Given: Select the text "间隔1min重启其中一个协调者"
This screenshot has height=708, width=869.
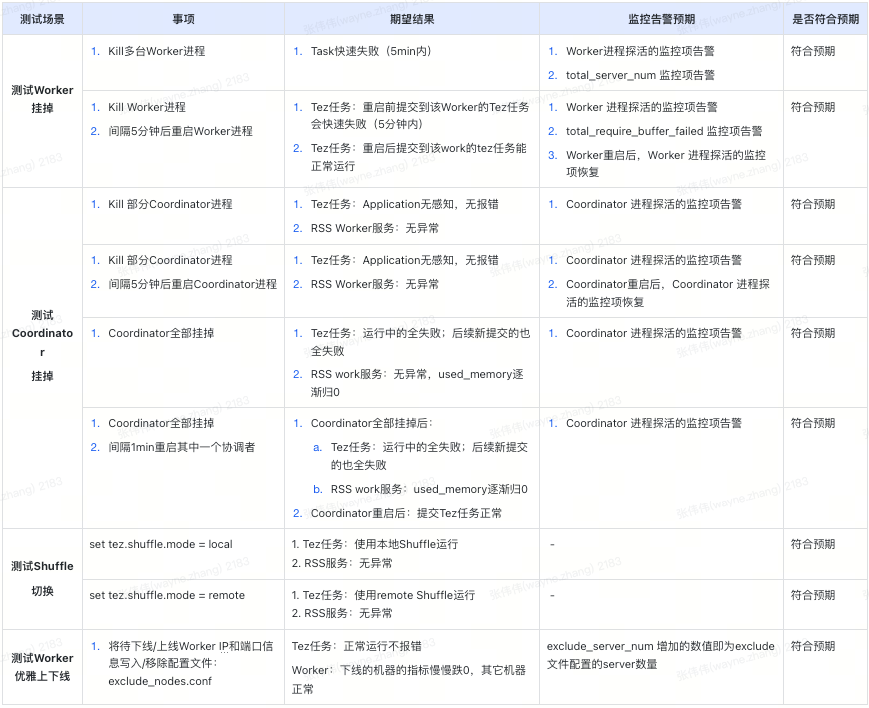Looking at the screenshot, I should [182, 447].
